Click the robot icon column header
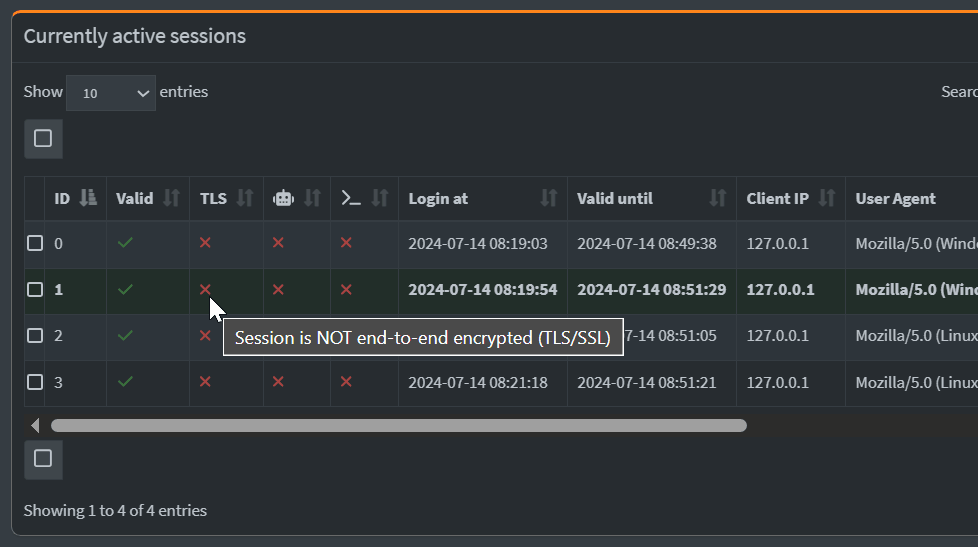Viewport: 978px width, 547px height. [x=297, y=198]
